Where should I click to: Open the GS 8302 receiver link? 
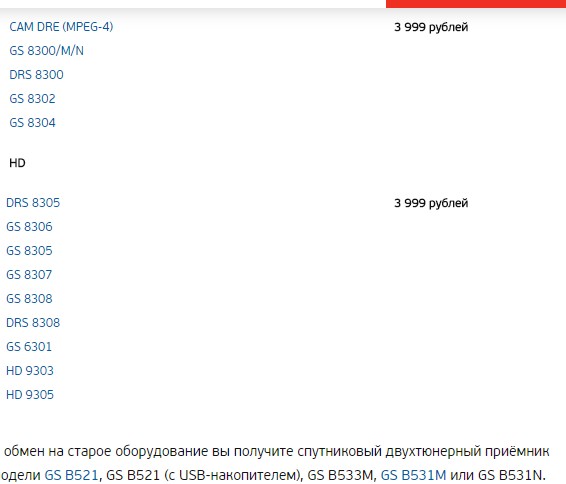point(32,99)
